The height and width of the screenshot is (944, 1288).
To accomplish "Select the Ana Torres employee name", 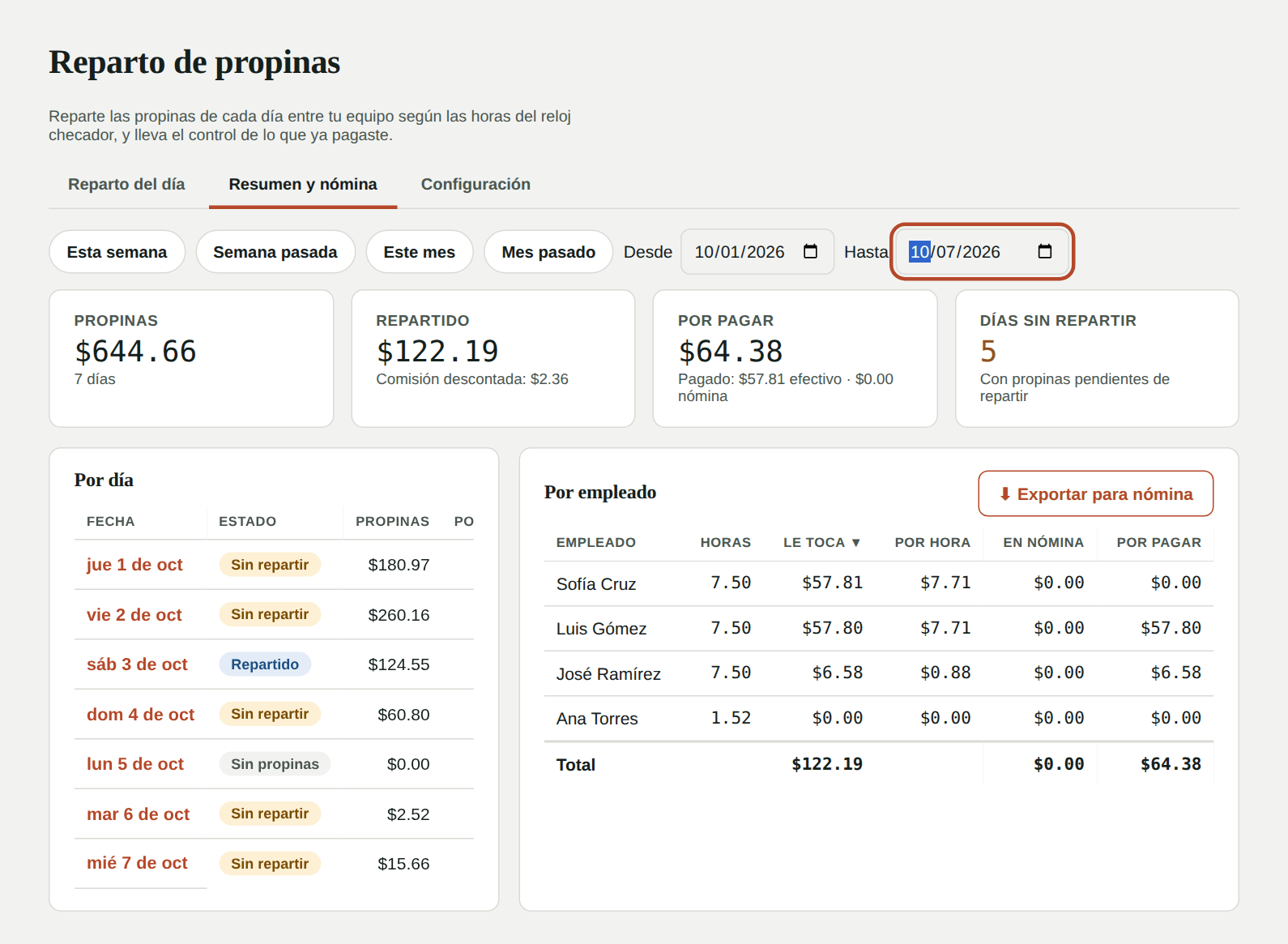I will click(597, 719).
